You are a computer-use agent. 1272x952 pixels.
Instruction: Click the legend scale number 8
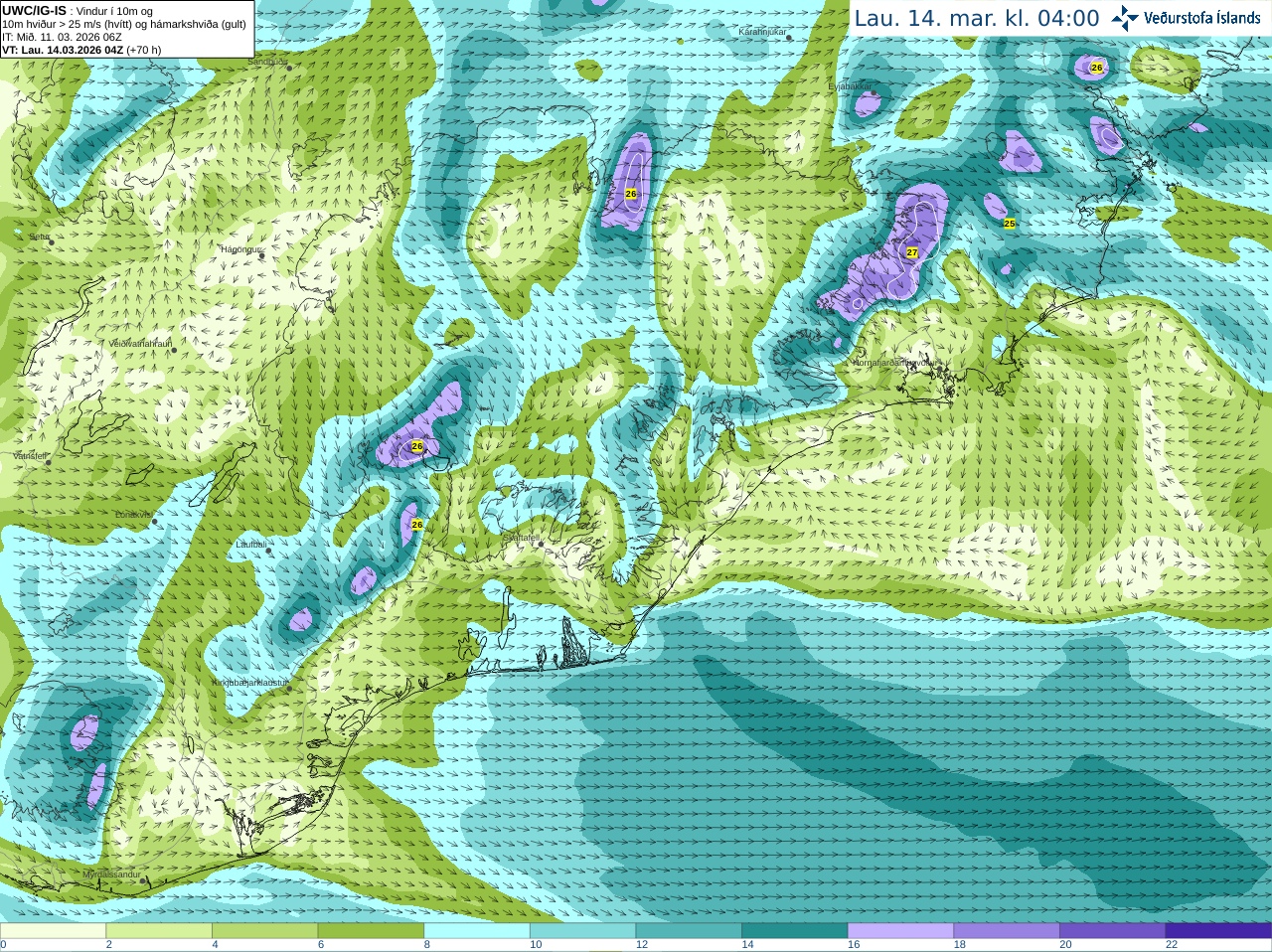click(427, 945)
